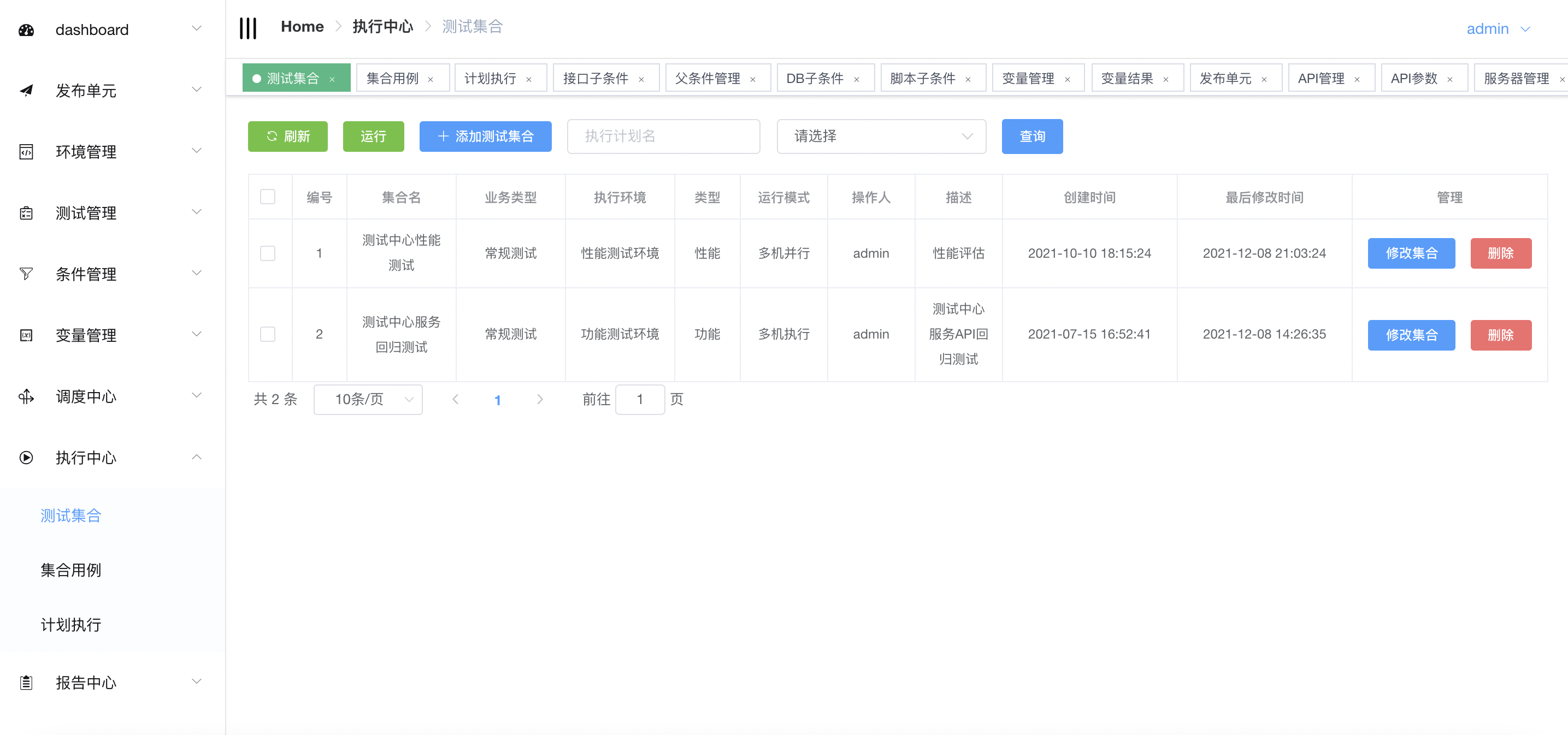1568x735 pixels.
Task: Close the 测试集合 tab with its x
Action: point(332,79)
